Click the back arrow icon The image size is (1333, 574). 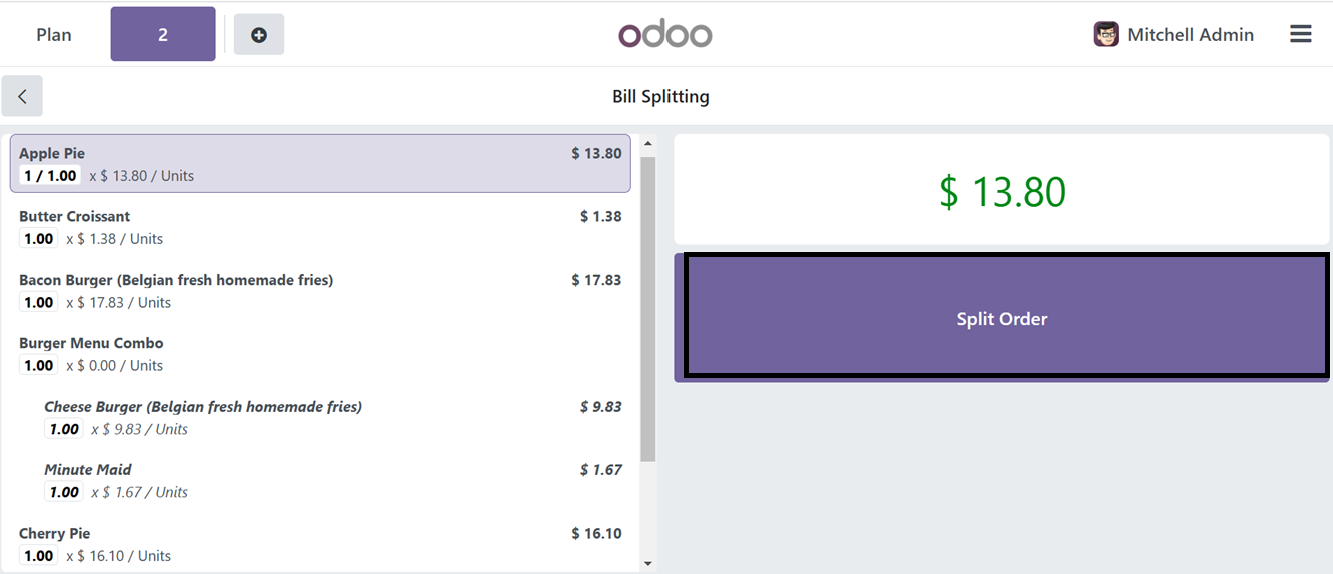point(22,97)
